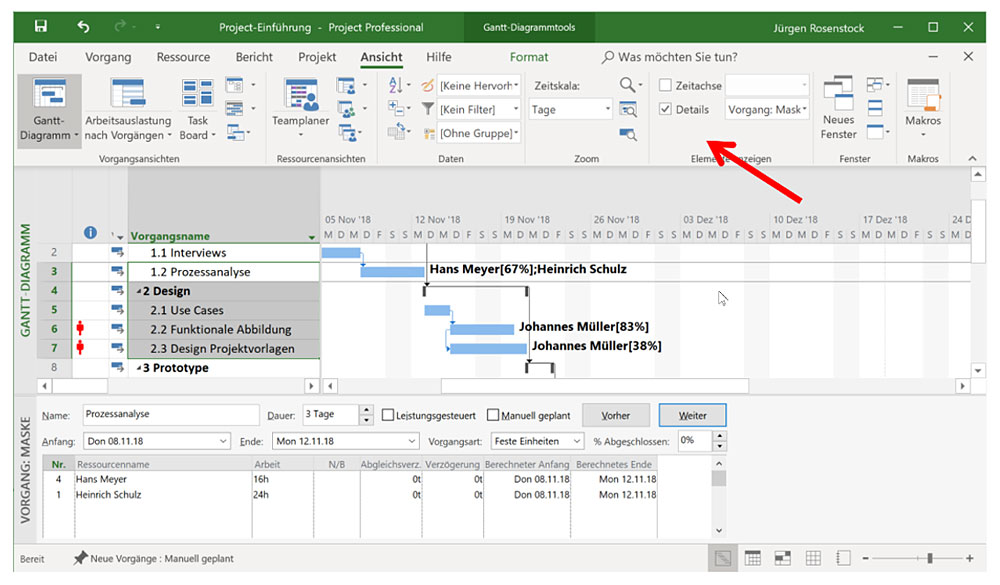Toggle the Leistungsgesteuert checkbox
Viewport: 1000px width, 585px height.
click(388, 415)
